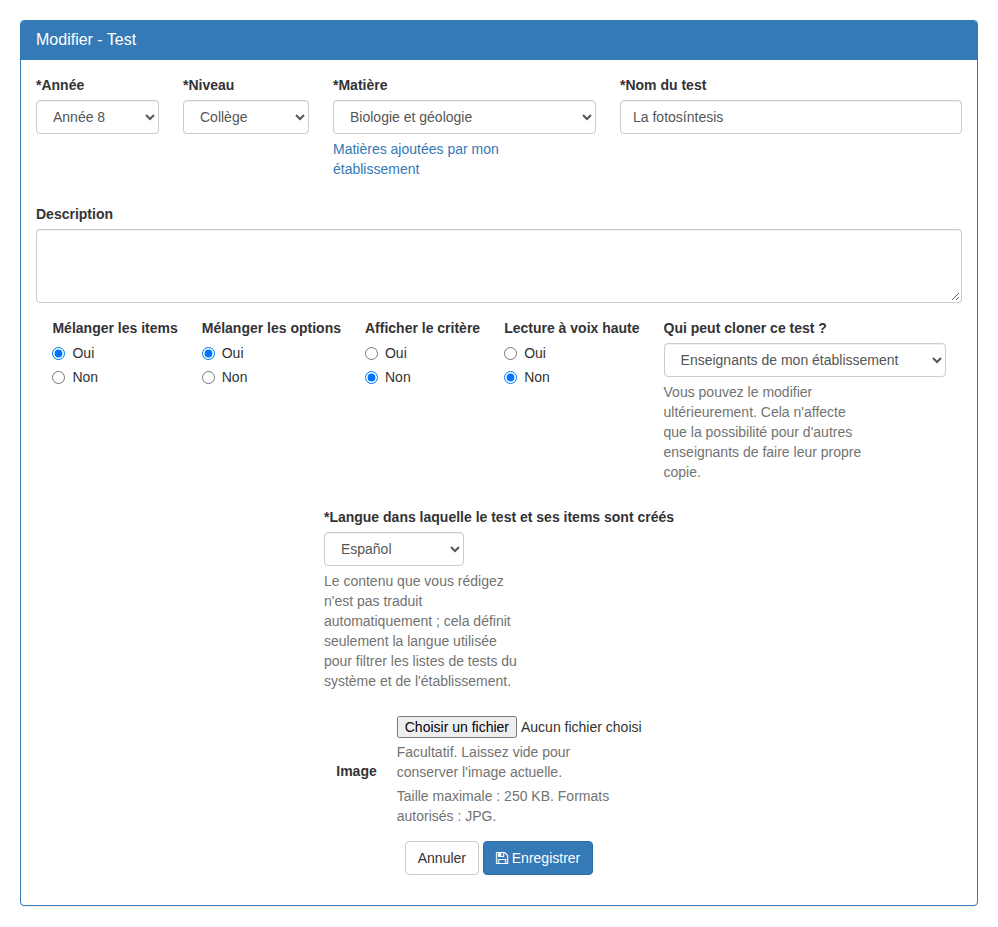Enable Oui for Afficher le critère

coord(371,353)
